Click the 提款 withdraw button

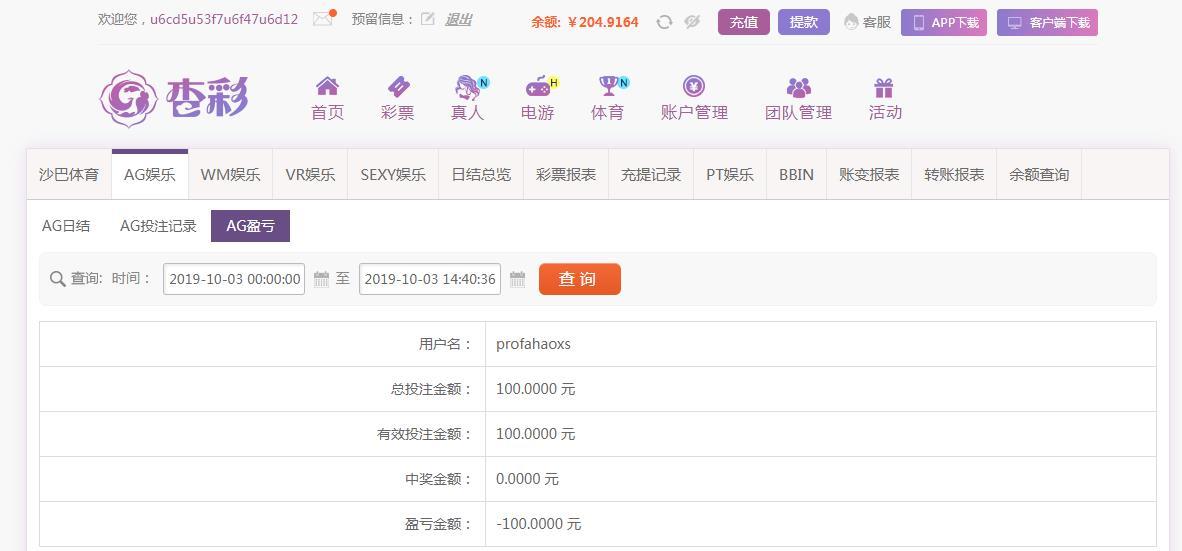pyautogui.click(x=804, y=23)
